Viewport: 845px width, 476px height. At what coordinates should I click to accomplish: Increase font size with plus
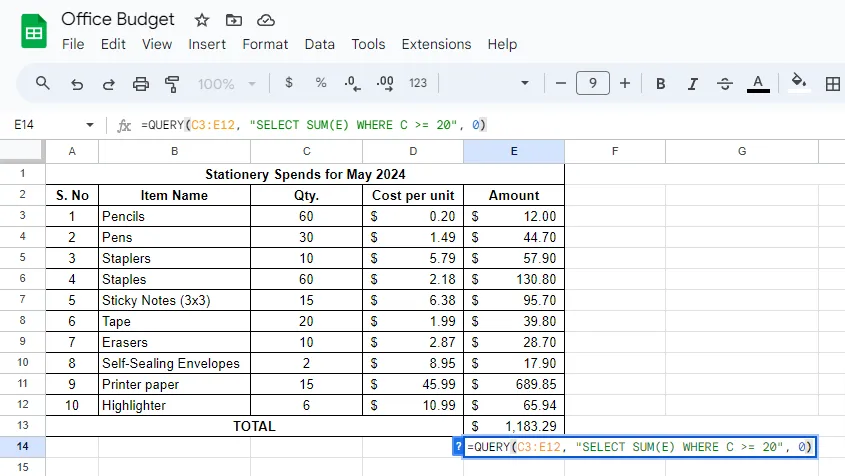pyautogui.click(x=625, y=84)
